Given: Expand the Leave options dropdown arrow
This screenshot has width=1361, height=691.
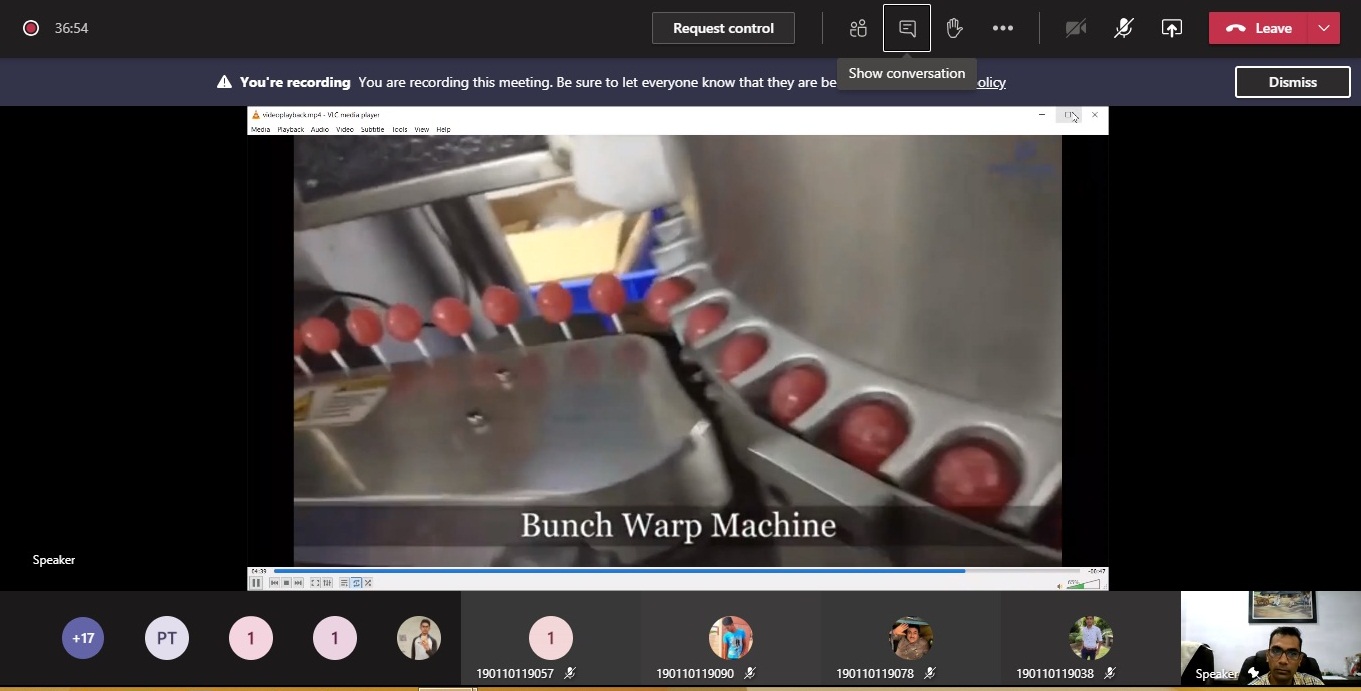Looking at the screenshot, I should [1325, 28].
